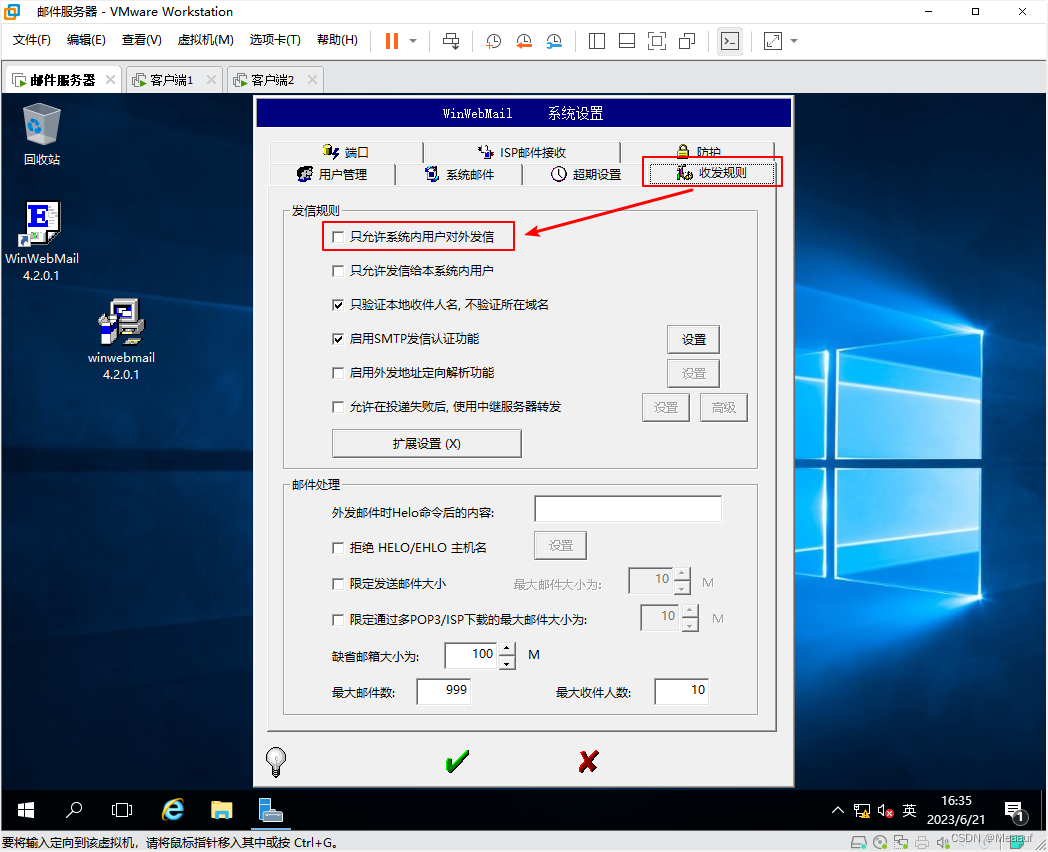Image resolution: width=1048 pixels, height=852 pixels.
Task: Launch Internet Explorer from taskbar
Action: tap(172, 810)
